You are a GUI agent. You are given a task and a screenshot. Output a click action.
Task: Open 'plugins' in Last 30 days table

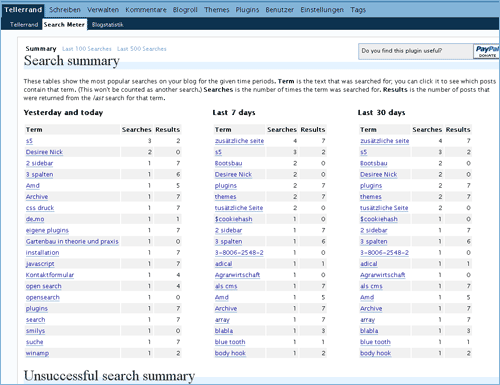click(371, 186)
